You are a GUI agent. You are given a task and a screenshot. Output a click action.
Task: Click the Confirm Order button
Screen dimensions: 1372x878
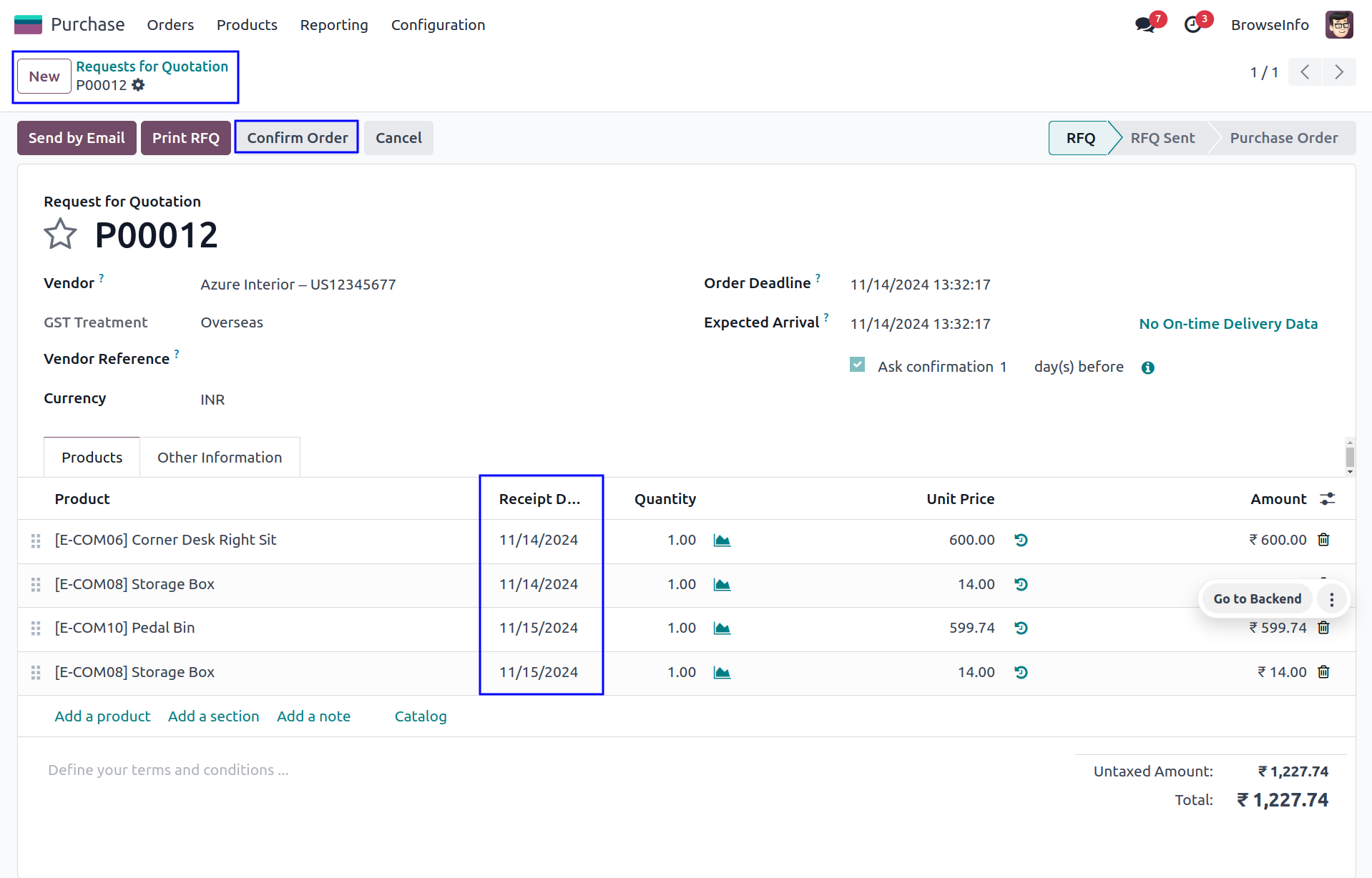(297, 138)
